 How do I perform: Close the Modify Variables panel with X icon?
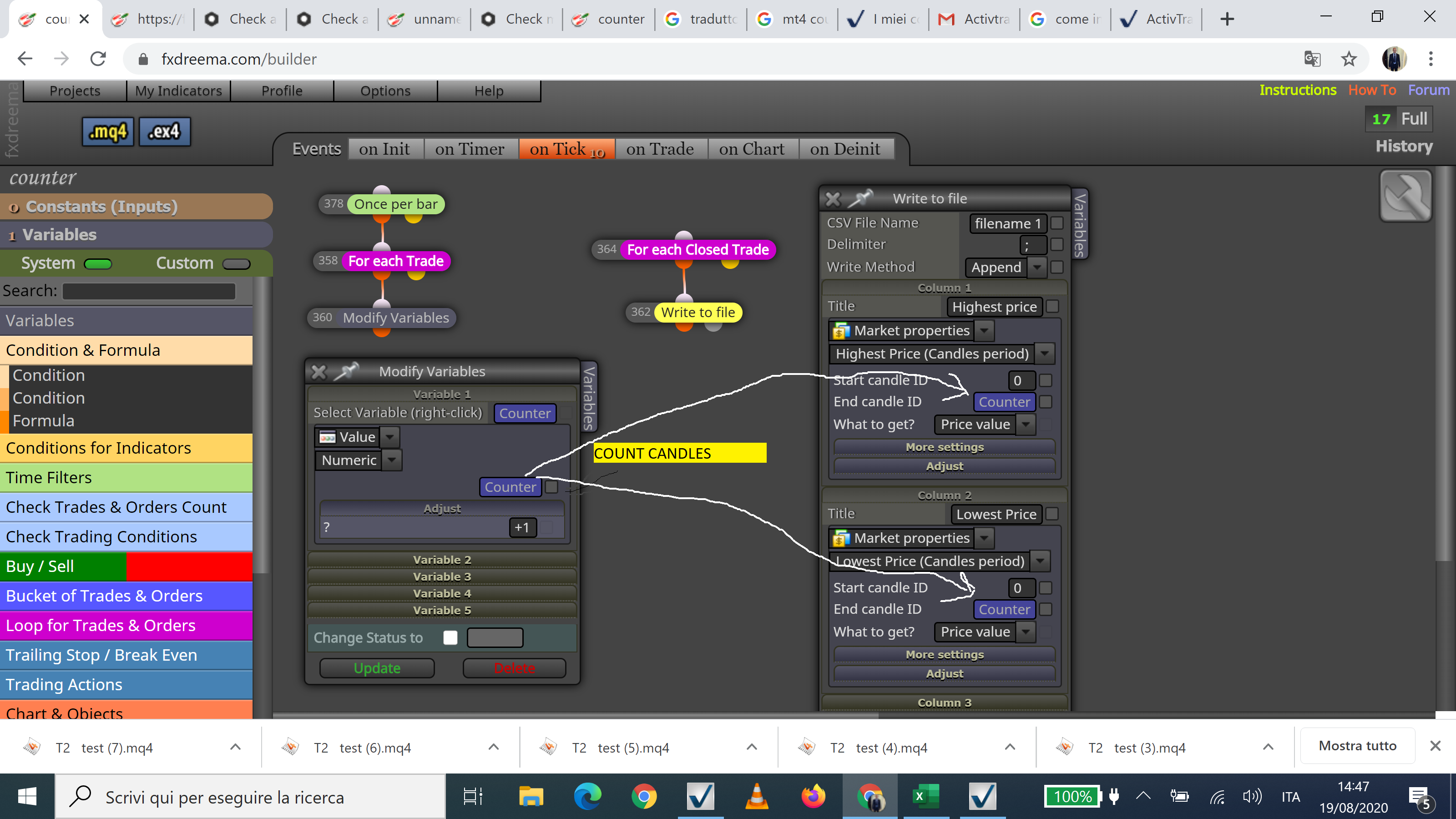click(319, 372)
